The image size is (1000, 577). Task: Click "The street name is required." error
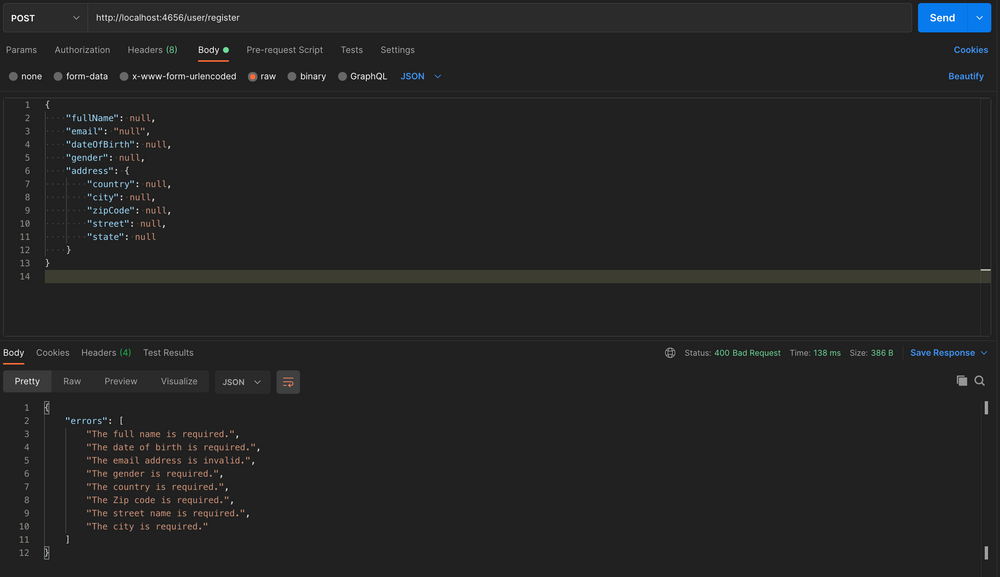(166, 513)
